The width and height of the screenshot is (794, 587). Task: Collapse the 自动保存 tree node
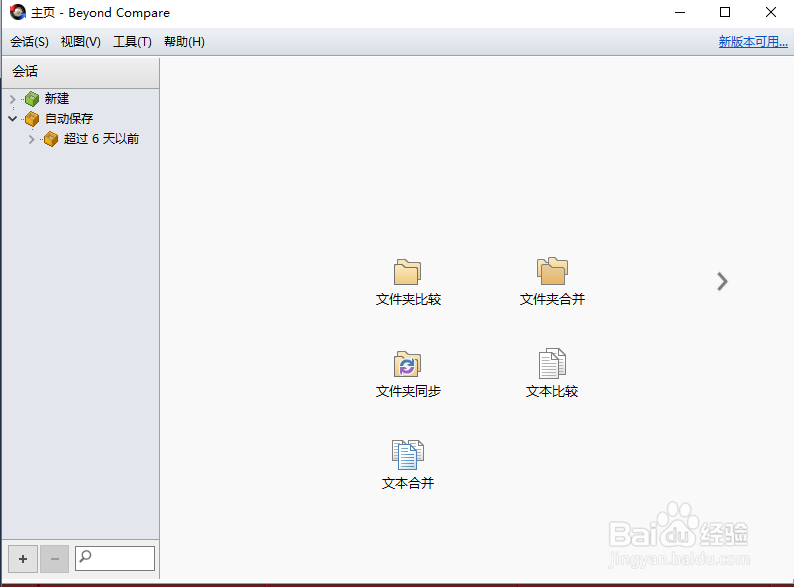13,119
